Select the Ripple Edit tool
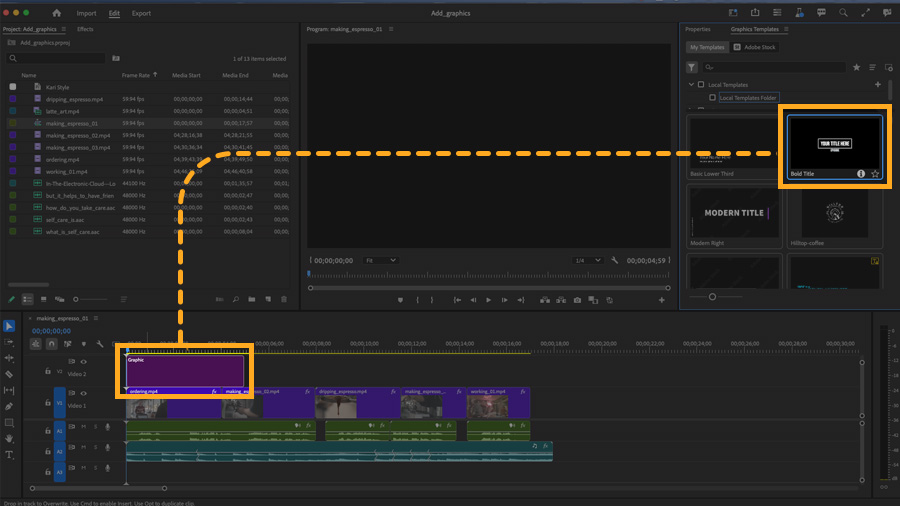 click(9, 358)
